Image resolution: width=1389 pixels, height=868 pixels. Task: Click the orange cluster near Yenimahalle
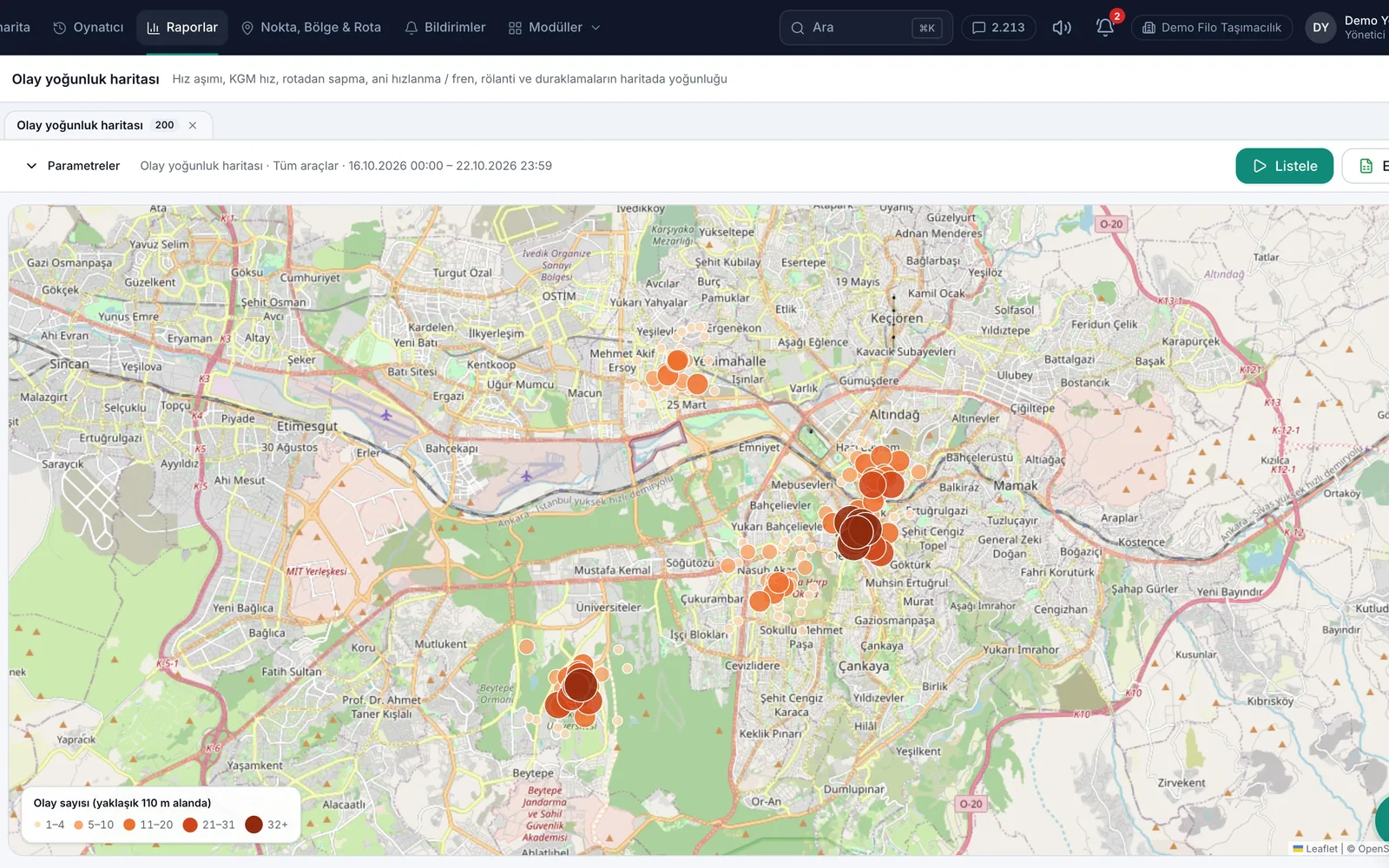(677, 361)
